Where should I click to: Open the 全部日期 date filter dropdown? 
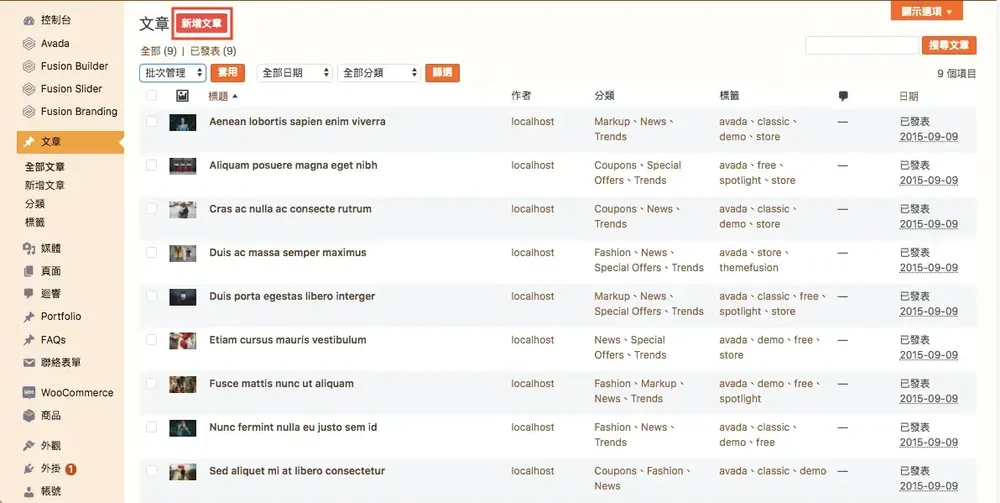click(x=295, y=73)
